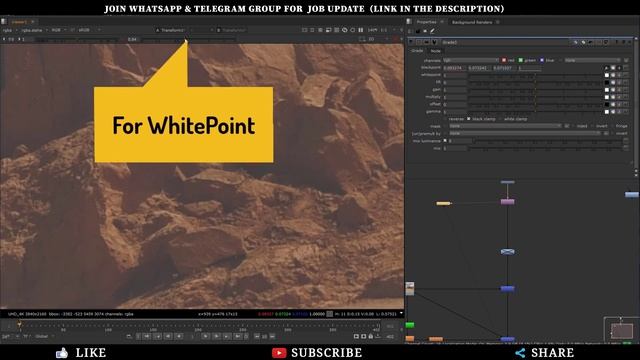Open the viewer rgba layer dropdown
The height and width of the screenshot is (360, 640).
coord(10,30)
